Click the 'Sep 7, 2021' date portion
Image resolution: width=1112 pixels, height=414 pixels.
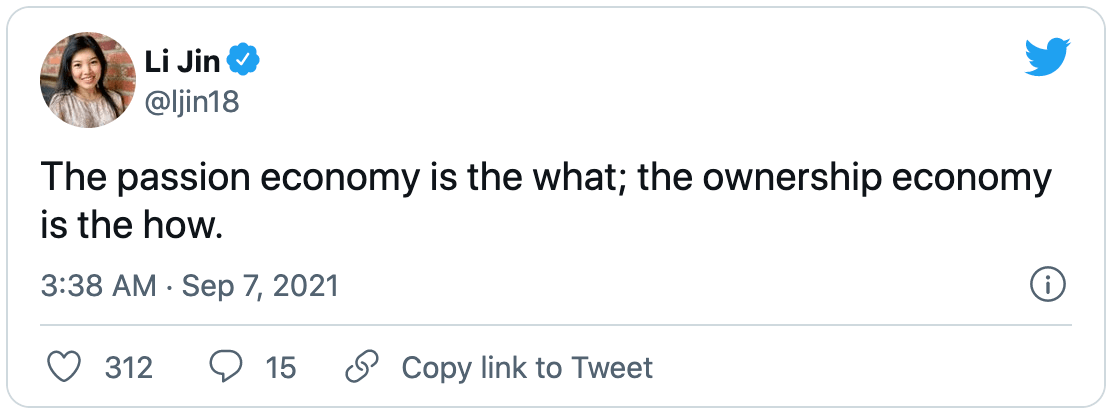(261, 287)
